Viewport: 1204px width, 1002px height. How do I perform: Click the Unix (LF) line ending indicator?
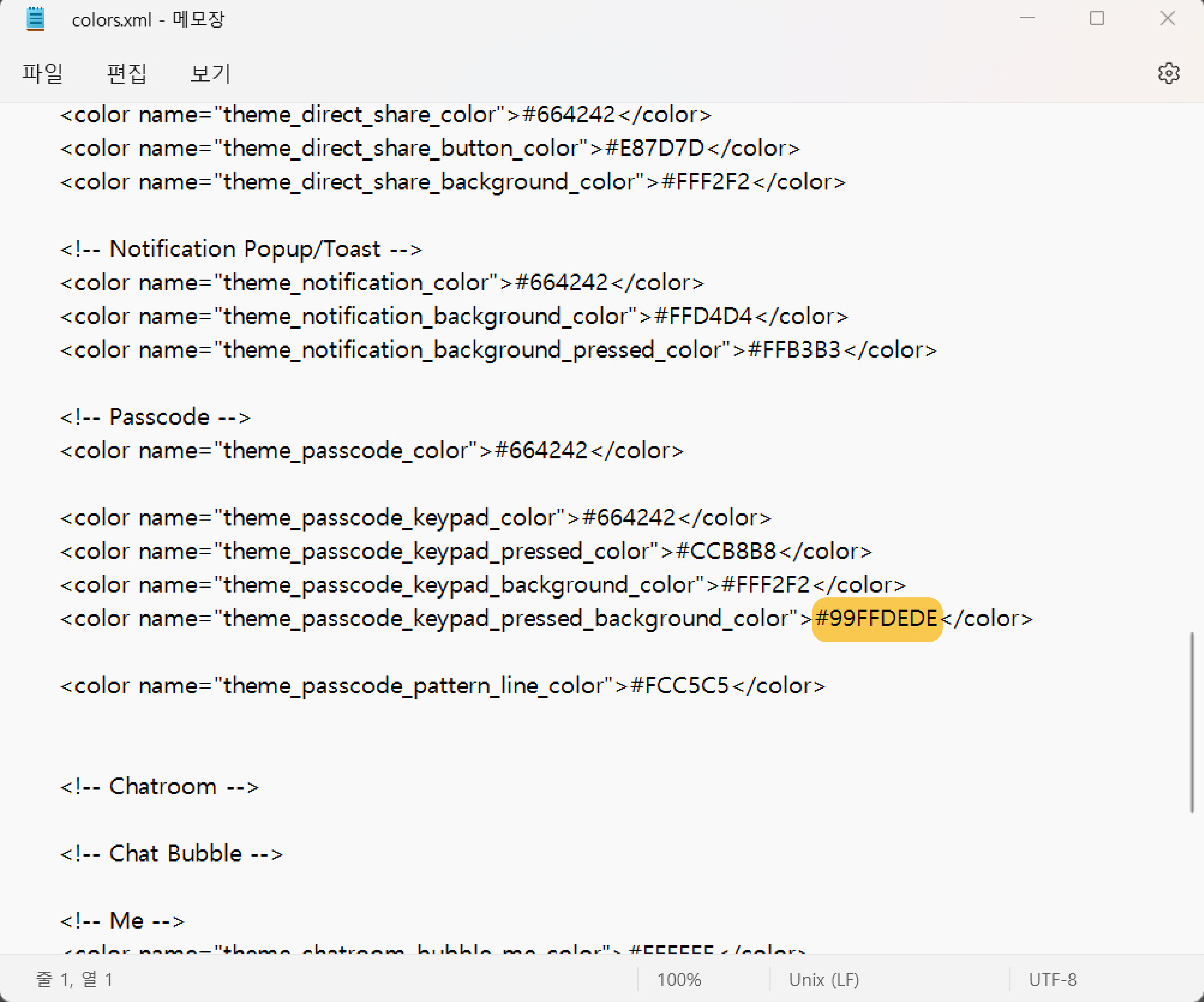click(823, 979)
